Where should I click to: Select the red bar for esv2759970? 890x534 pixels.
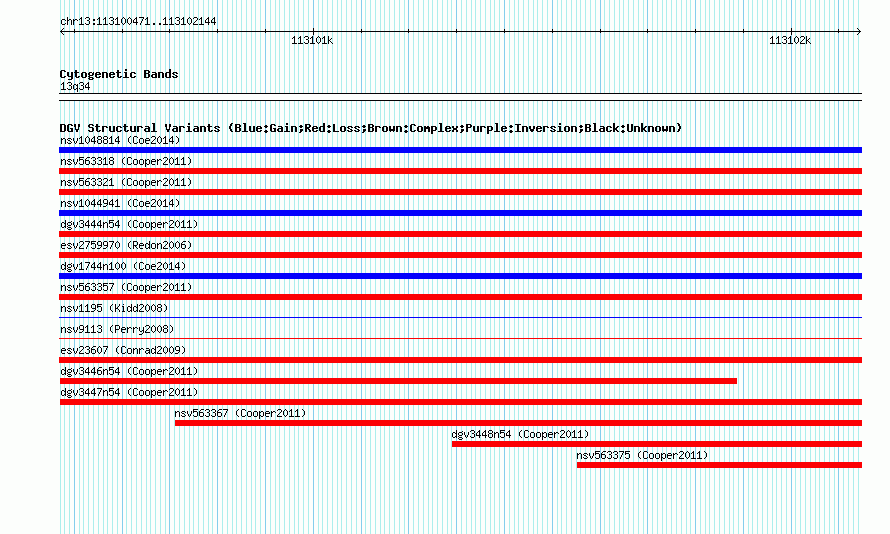click(x=460, y=255)
